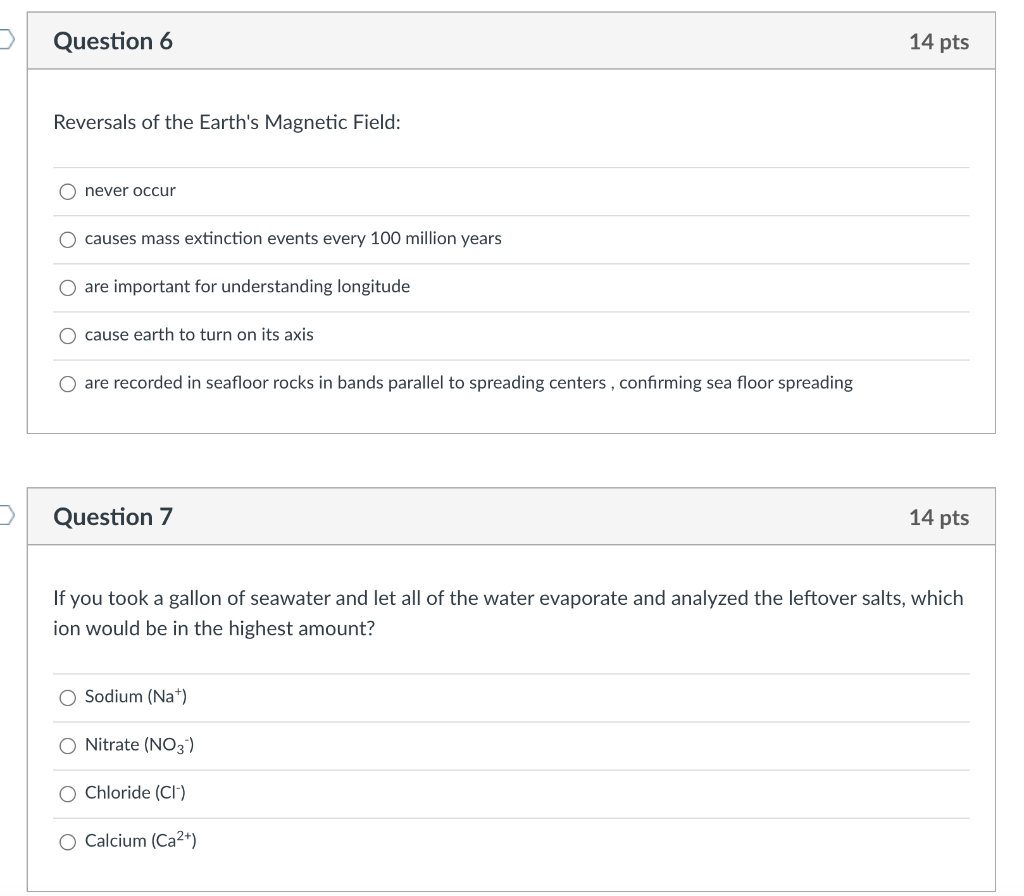Click the 'Sodium (Na+)' answer text label
Image resolution: width=1024 pixels, height=896 pixels.
coord(136,697)
